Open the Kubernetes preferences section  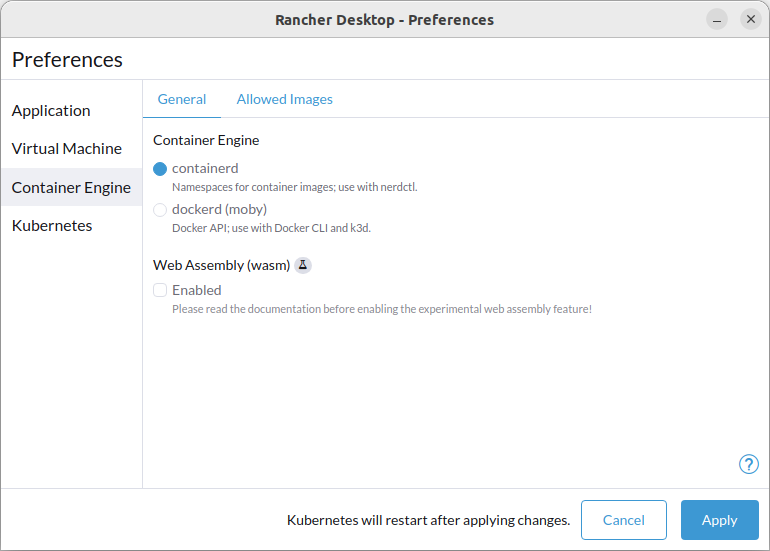pos(52,226)
